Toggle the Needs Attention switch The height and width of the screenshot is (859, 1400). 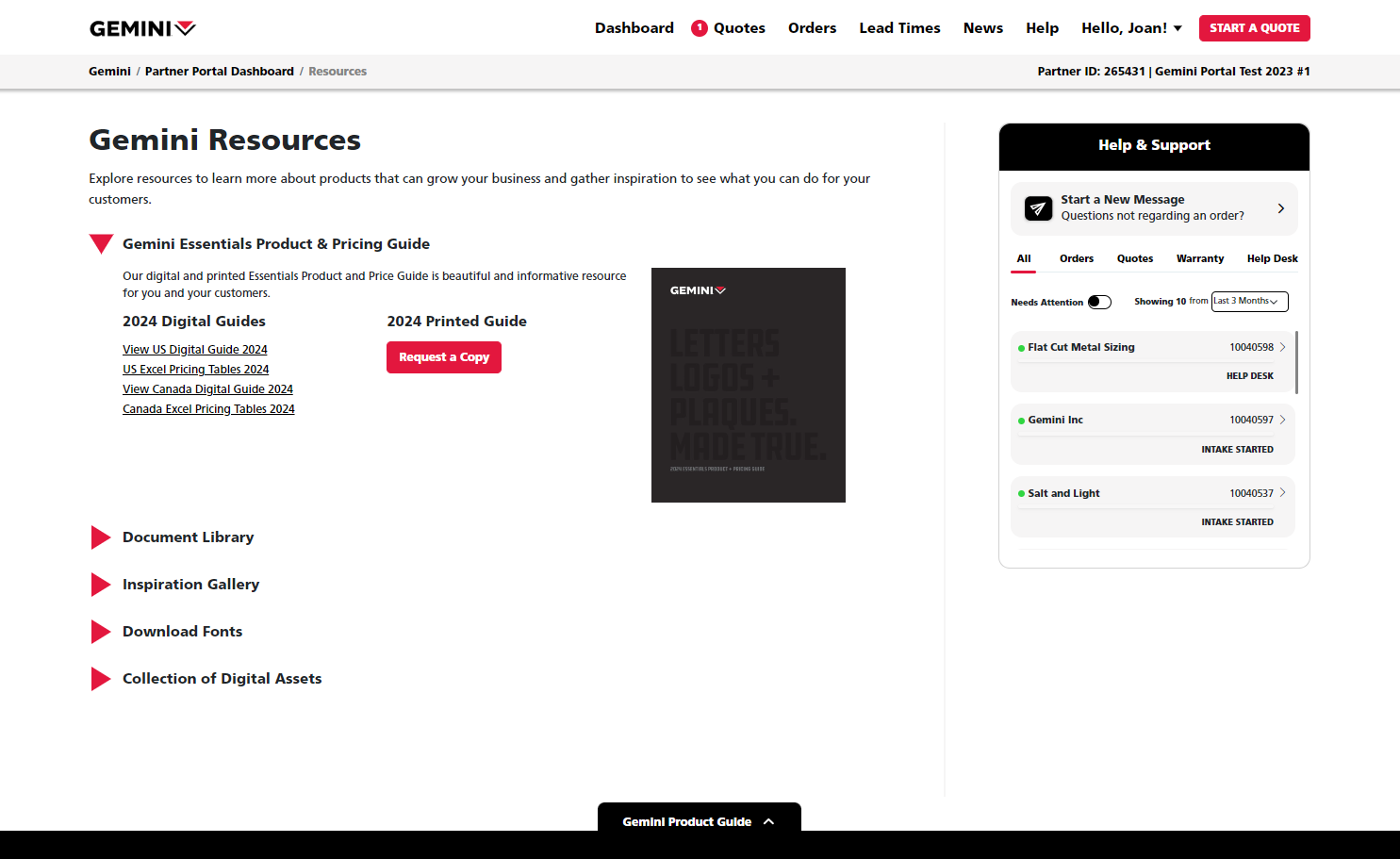tap(1099, 302)
